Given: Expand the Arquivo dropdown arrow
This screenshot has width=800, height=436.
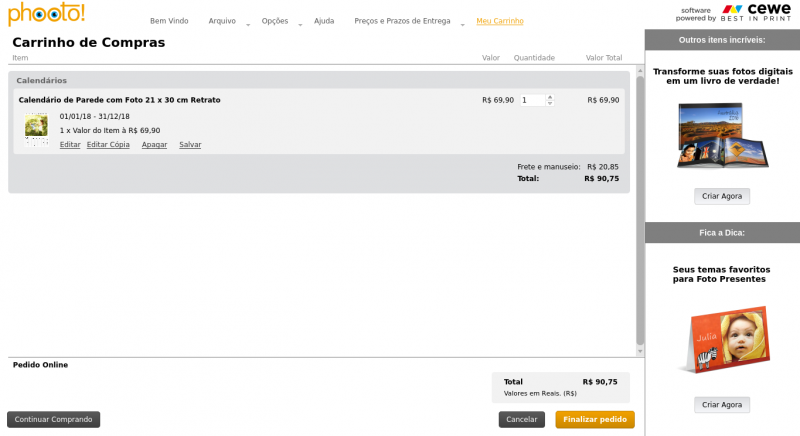Looking at the screenshot, I should coord(248,24).
